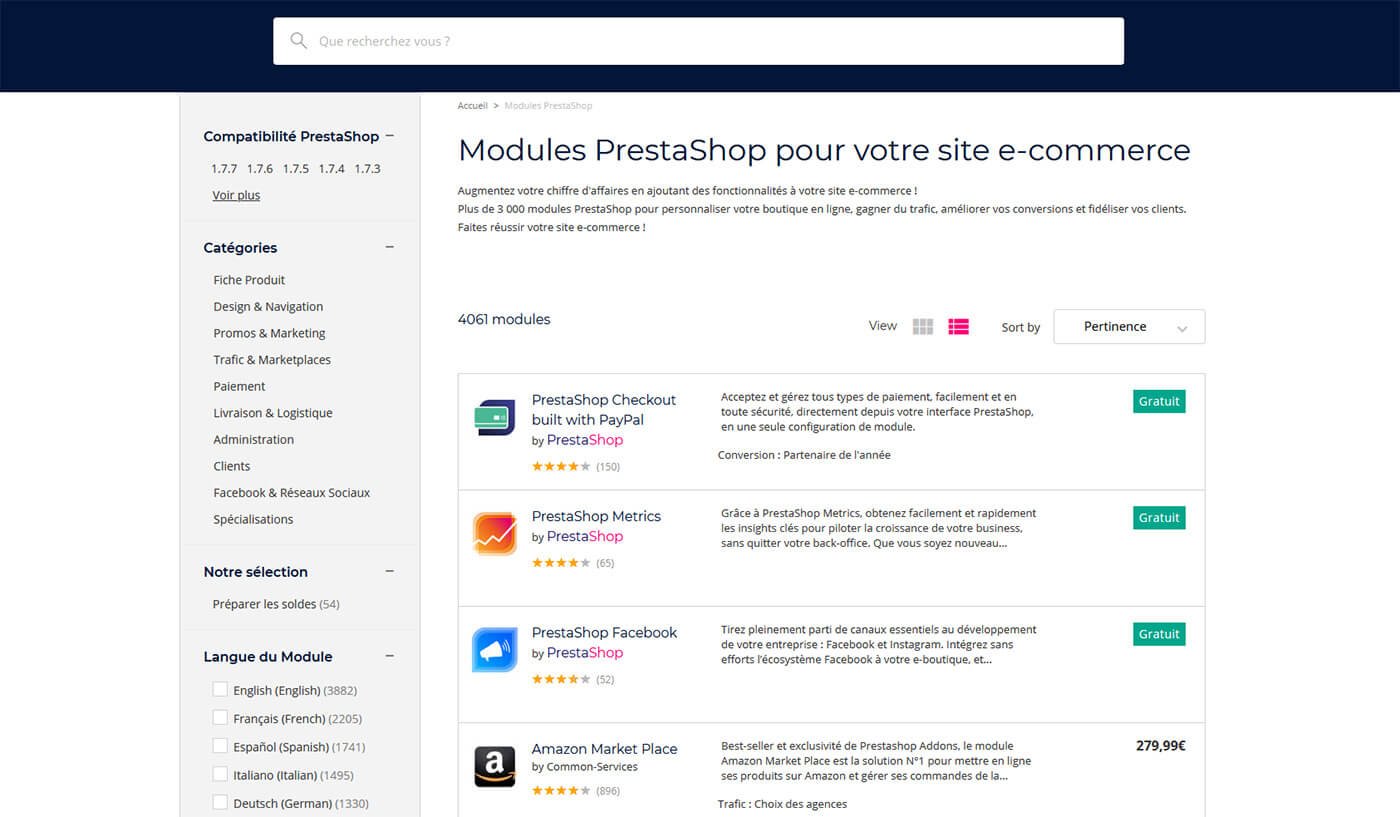The width and height of the screenshot is (1400, 817).
Task: Click the 279,99€ price
Action: pyautogui.click(x=1161, y=746)
